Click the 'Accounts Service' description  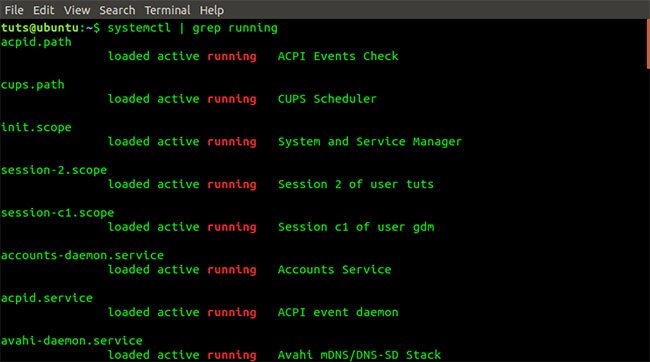(x=334, y=270)
